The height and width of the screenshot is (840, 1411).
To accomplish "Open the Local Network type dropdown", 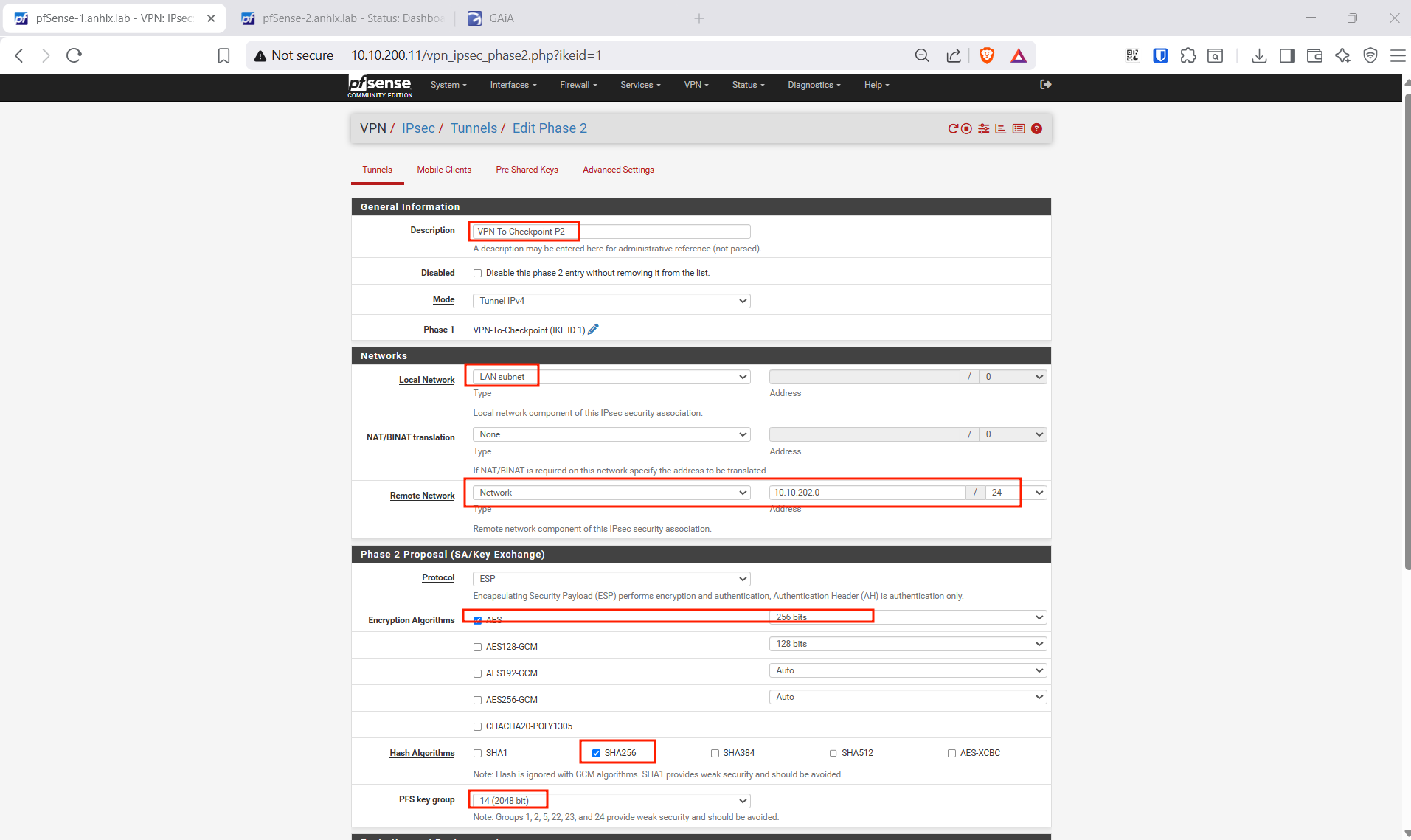I will pyautogui.click(x=611, y=377).
